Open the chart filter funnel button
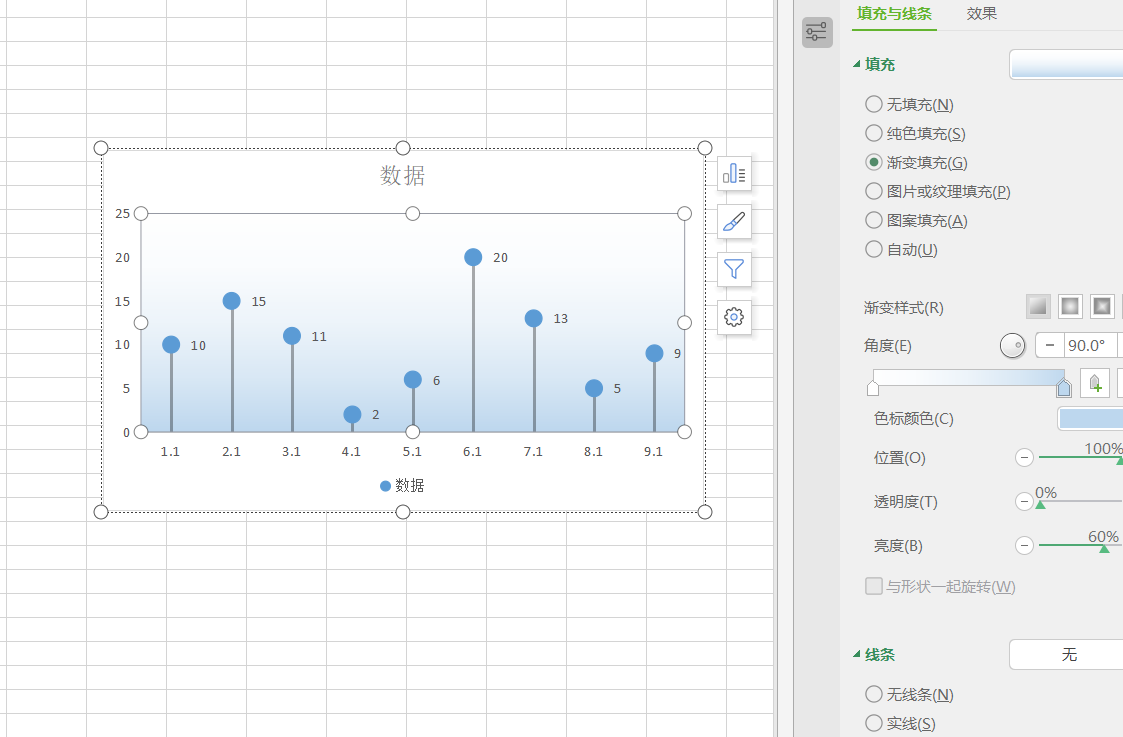The height and width of the screenshot is (737, 1123). click(734, 269)
